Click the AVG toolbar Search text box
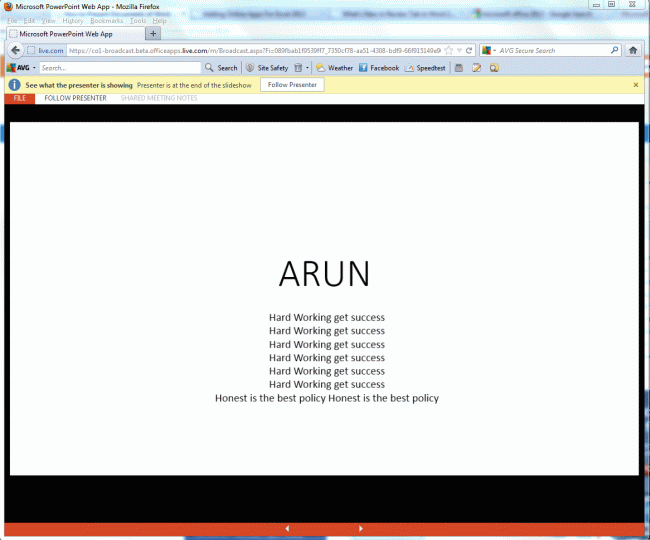Screen dimensions: 650x540 [120, 68]
